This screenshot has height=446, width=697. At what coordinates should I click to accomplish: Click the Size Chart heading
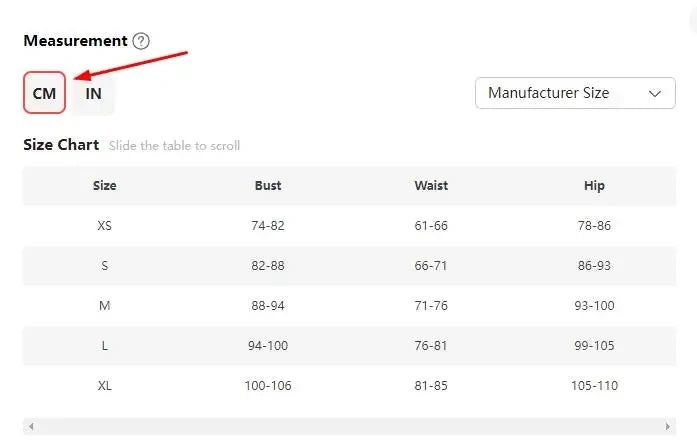click(x=61, y=145)
